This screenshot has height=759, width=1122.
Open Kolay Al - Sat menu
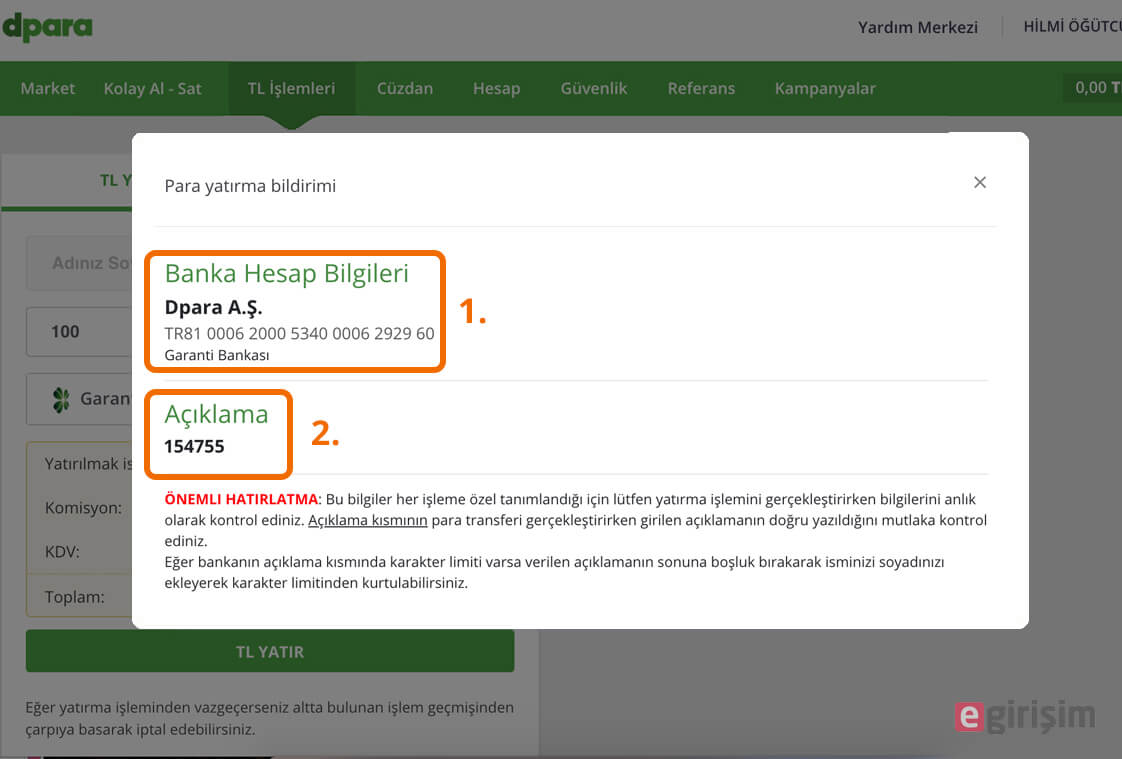152,89
